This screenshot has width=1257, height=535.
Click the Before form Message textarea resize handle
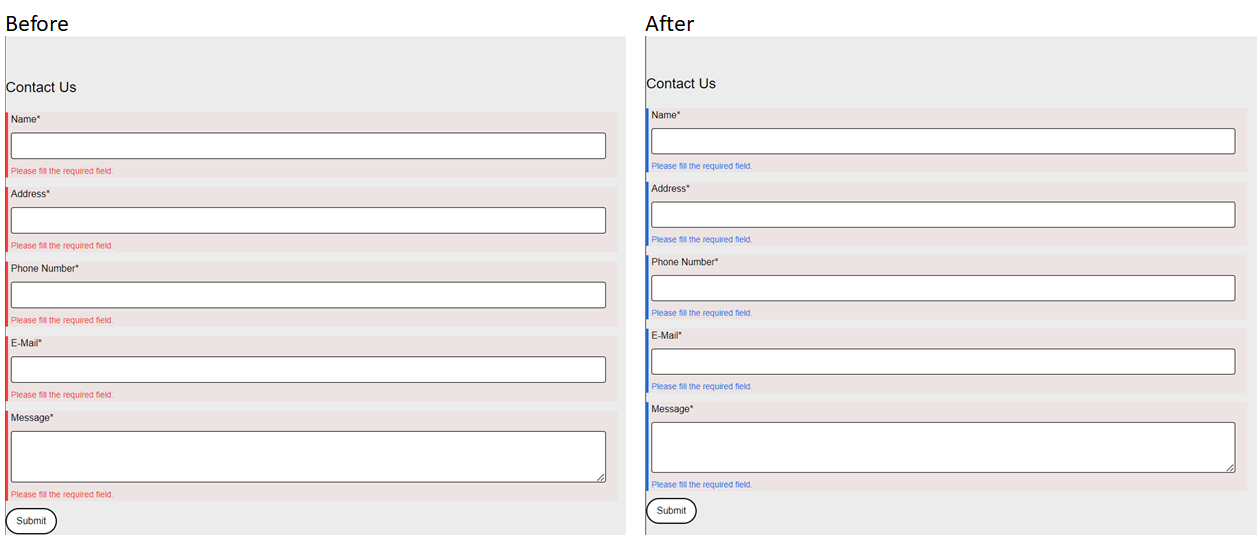coord(600,477)
